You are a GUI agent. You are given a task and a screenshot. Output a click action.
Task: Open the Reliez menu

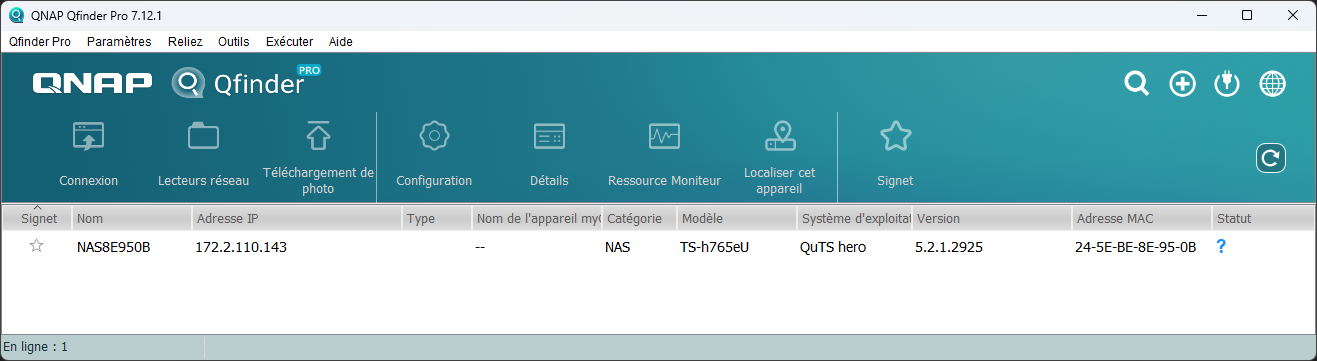tap(185, 42)
